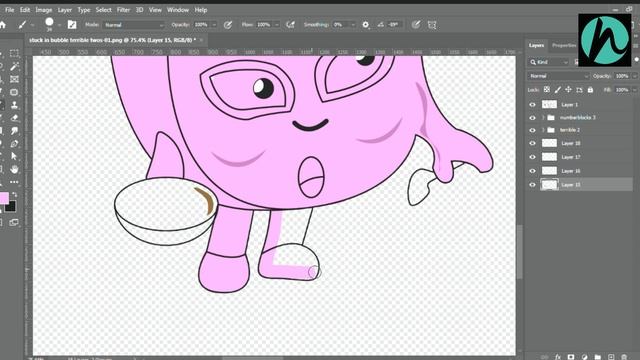This screenshot has height=360, width=640.
Task: Lock layer position icon
Action: pyautogui.click(x=568, y=89)
